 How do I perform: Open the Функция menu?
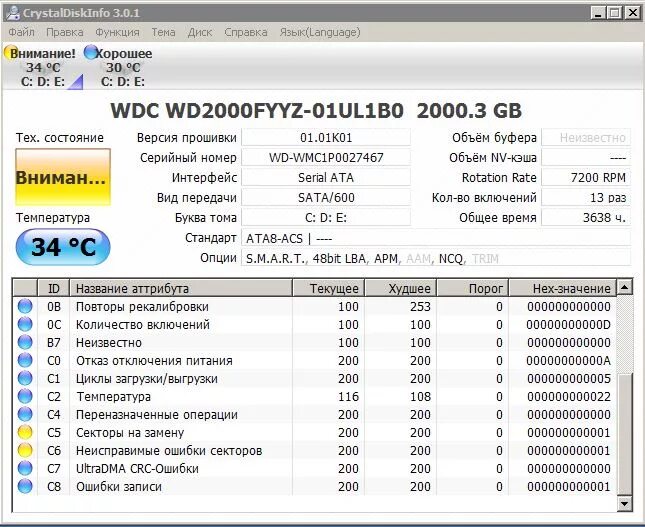[x=117, y=32]
